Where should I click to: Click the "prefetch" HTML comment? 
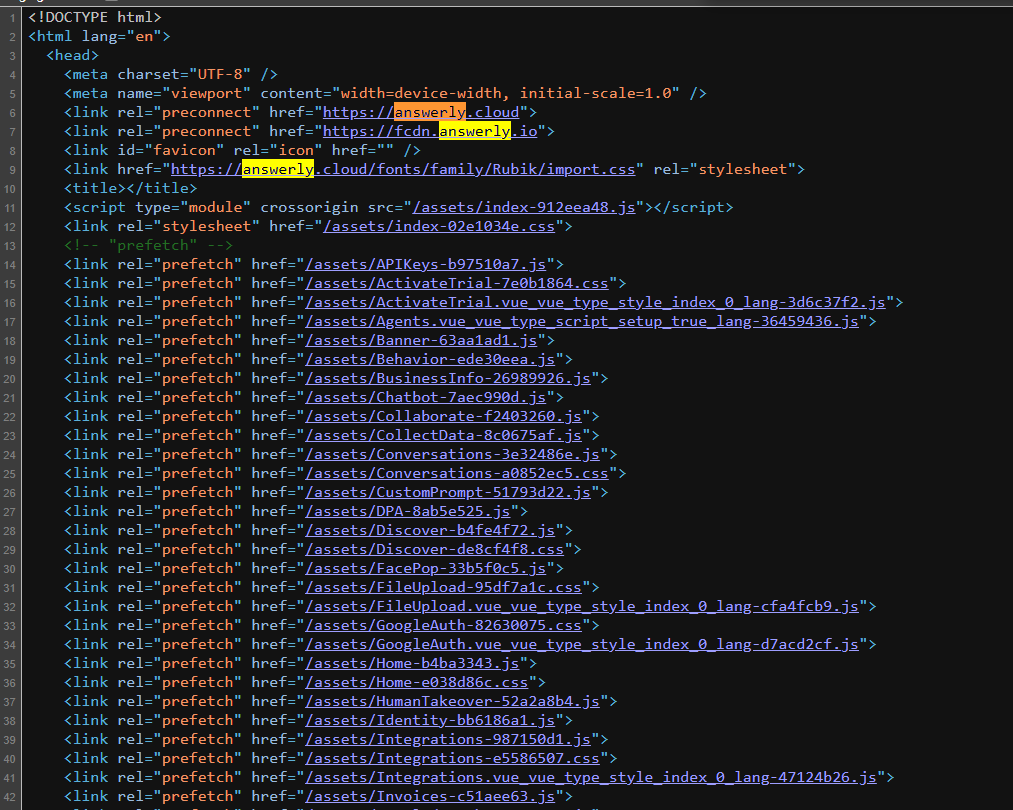point(148,245)
